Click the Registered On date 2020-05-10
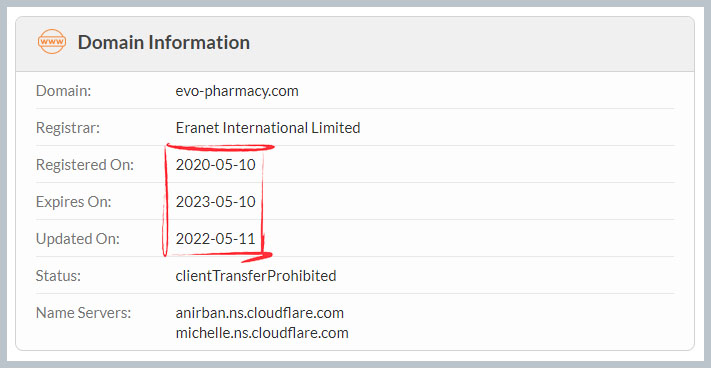The height and width of the screenshot is (368, 711). coord(216,165)
